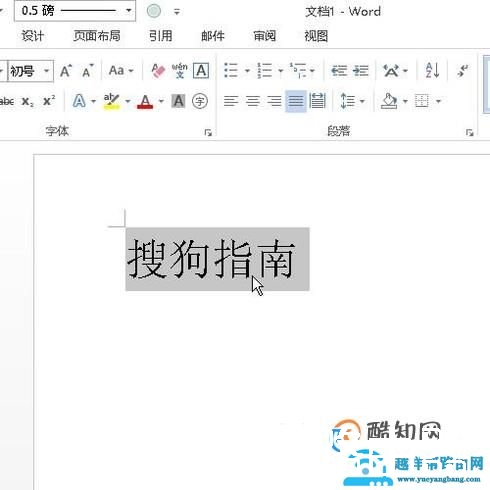Apply character border icon
This screenshot has height=490, width=490.
pyautogui.click(x=201, y=71)
